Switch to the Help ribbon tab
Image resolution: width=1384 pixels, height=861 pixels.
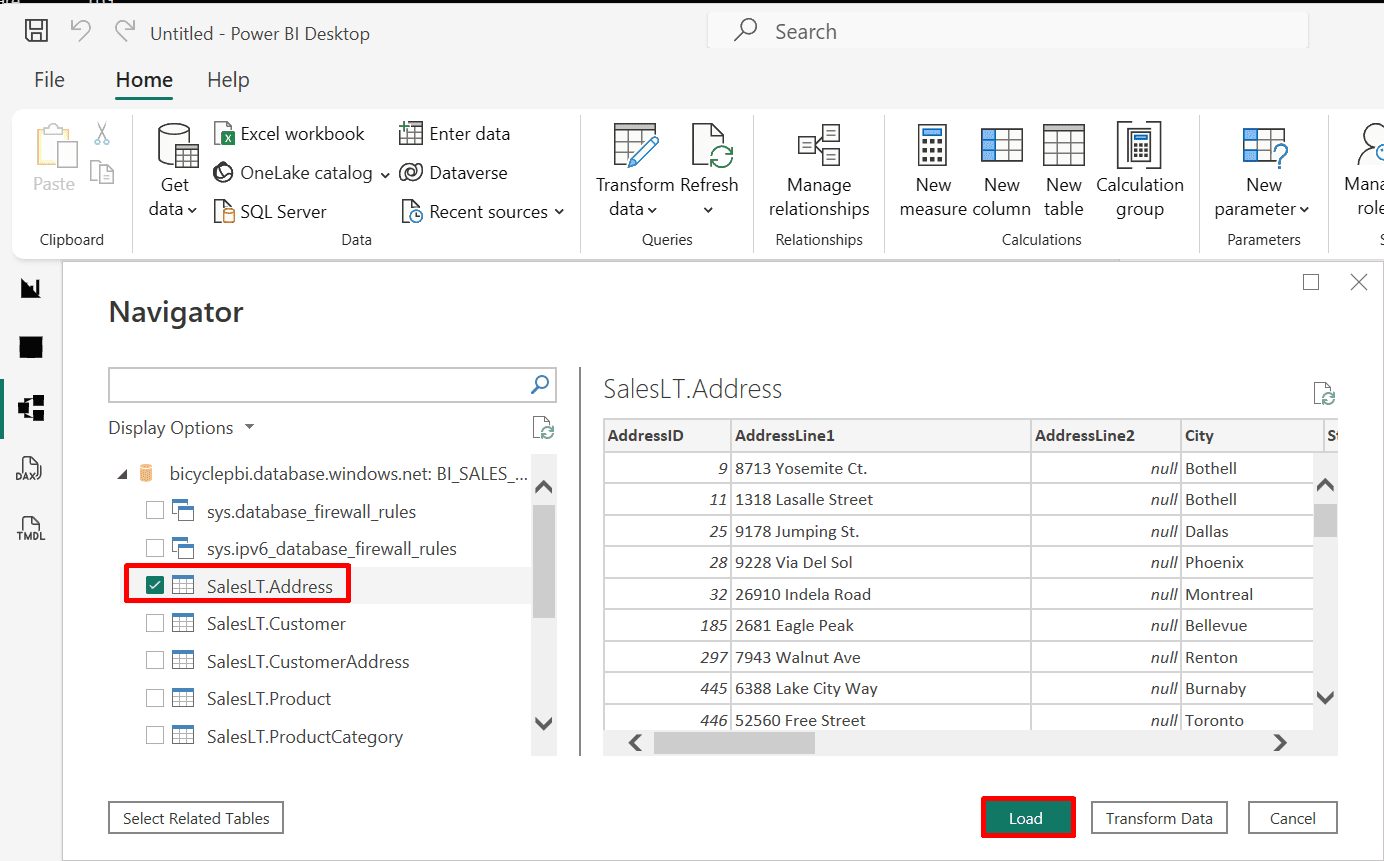pos(228,80)
